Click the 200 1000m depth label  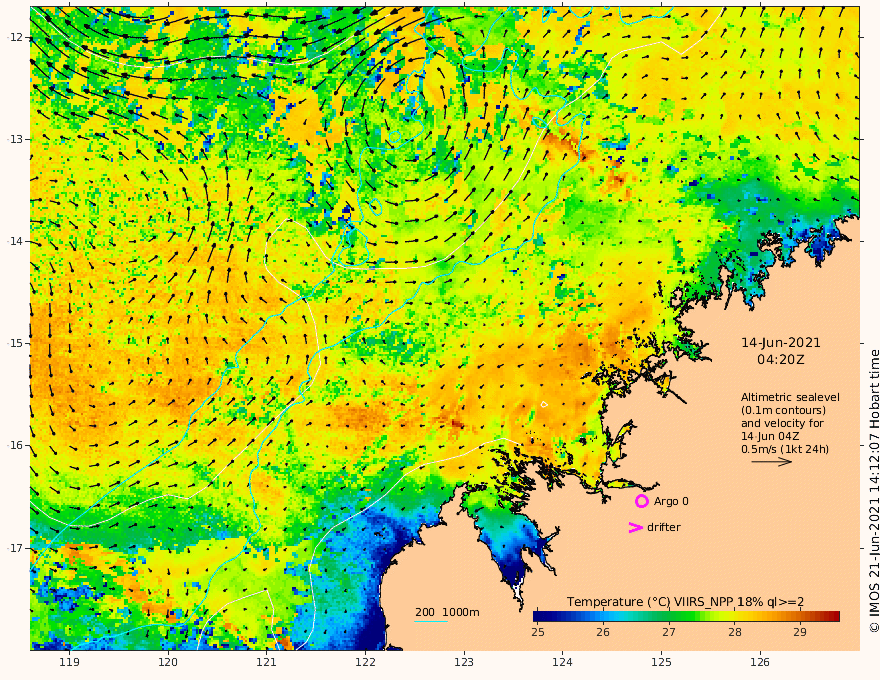pos(447,612)
